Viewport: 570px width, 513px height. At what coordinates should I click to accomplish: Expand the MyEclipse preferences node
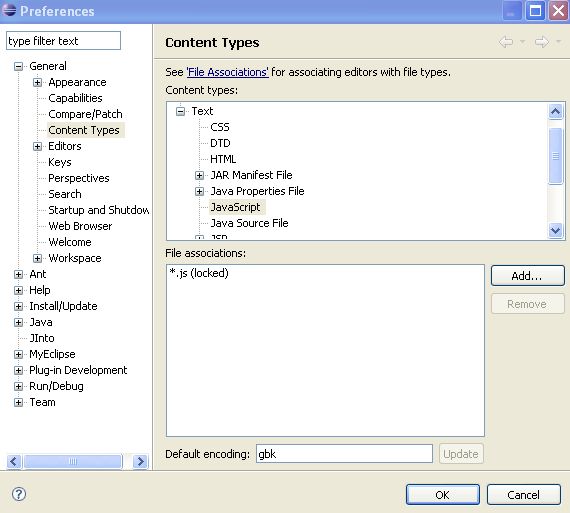18,354
